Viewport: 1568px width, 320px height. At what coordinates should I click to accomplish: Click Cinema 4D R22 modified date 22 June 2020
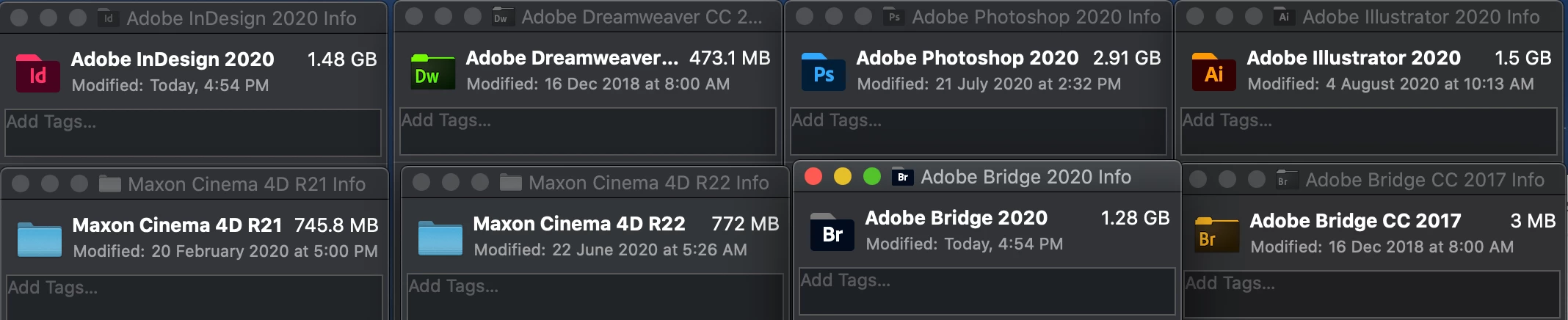[650, 250]
